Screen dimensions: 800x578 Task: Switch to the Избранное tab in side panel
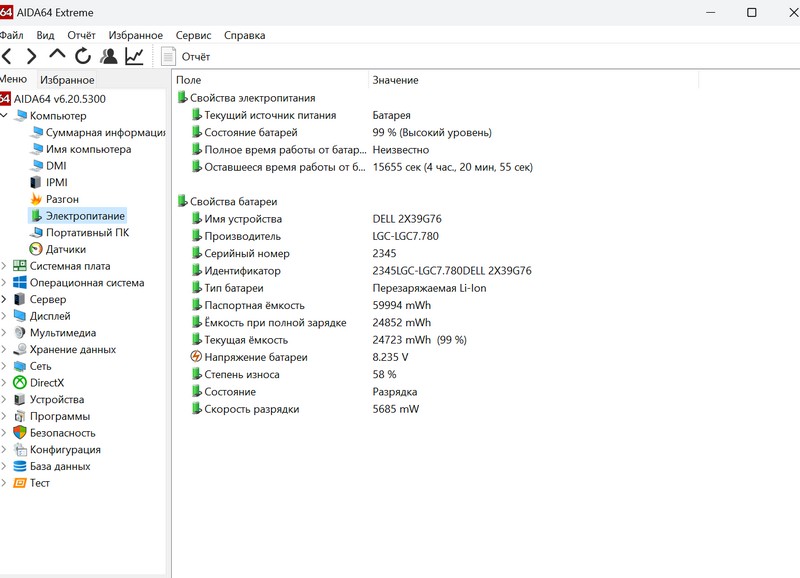67,80
